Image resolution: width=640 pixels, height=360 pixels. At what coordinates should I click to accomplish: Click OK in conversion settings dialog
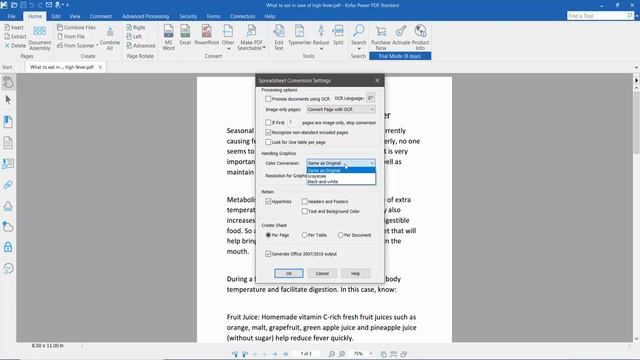289,273
